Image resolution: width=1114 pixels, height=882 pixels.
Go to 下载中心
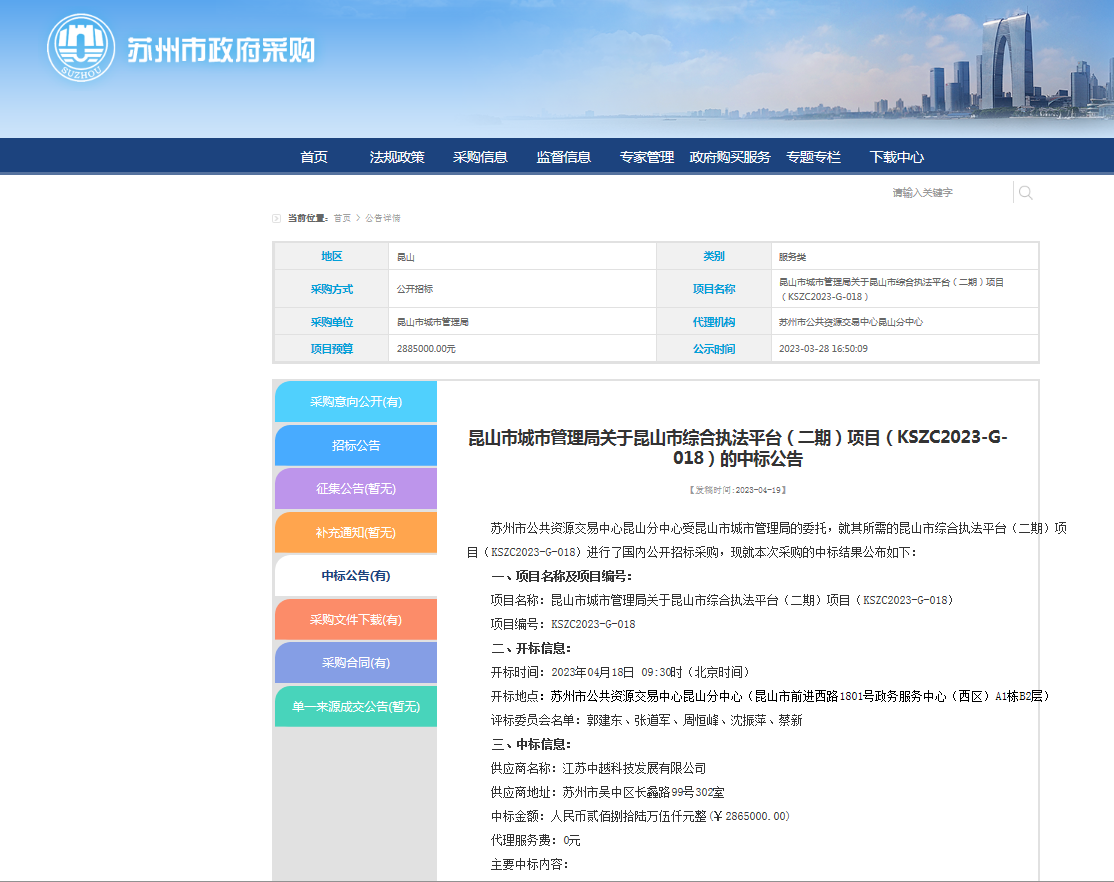897,157
